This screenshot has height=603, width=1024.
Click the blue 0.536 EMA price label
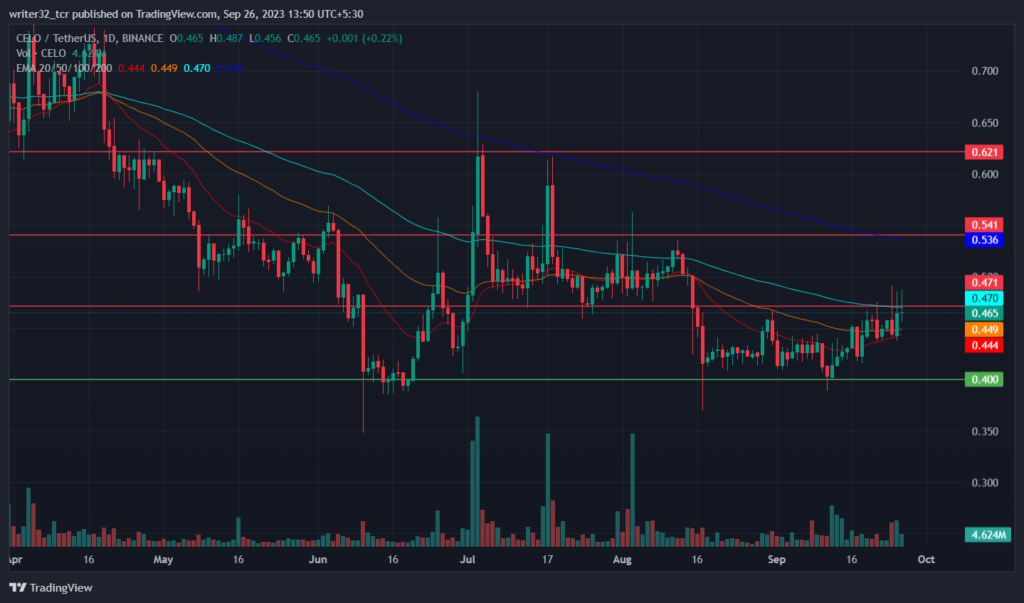[x=984, y=240]
